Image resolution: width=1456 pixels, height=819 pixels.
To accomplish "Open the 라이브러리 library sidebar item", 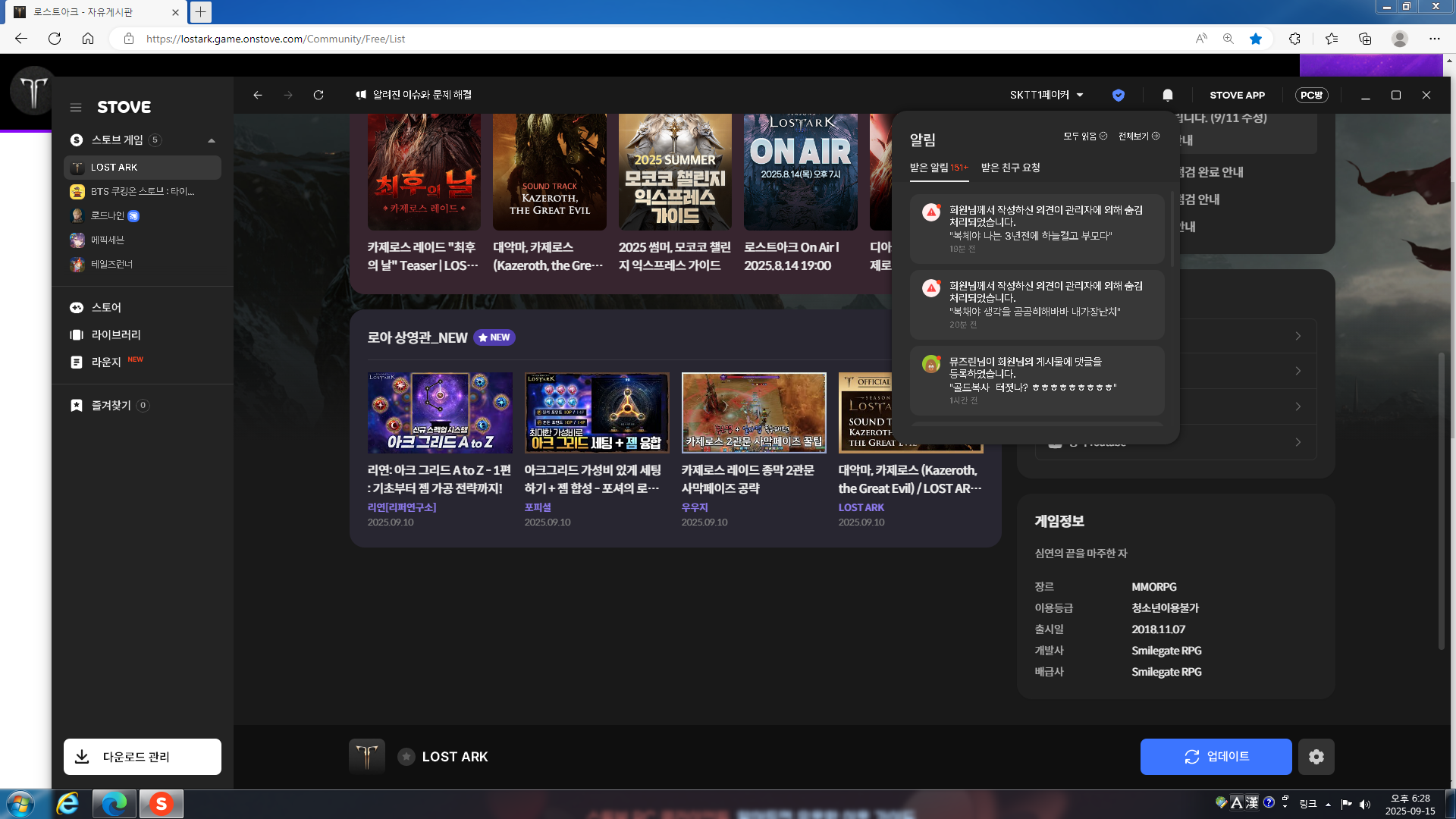I will [x=115, y=334].
